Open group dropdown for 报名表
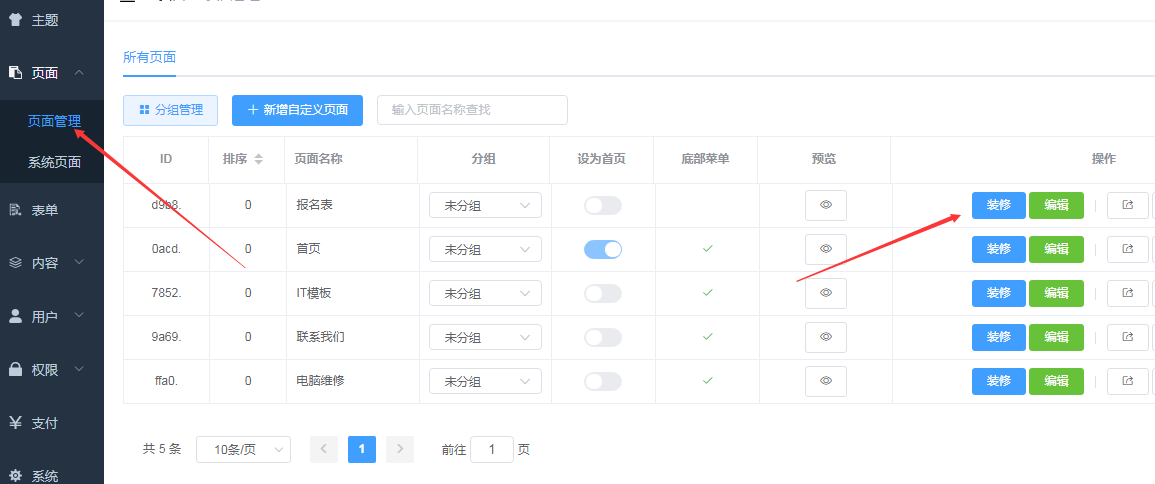 coord(485,206)
